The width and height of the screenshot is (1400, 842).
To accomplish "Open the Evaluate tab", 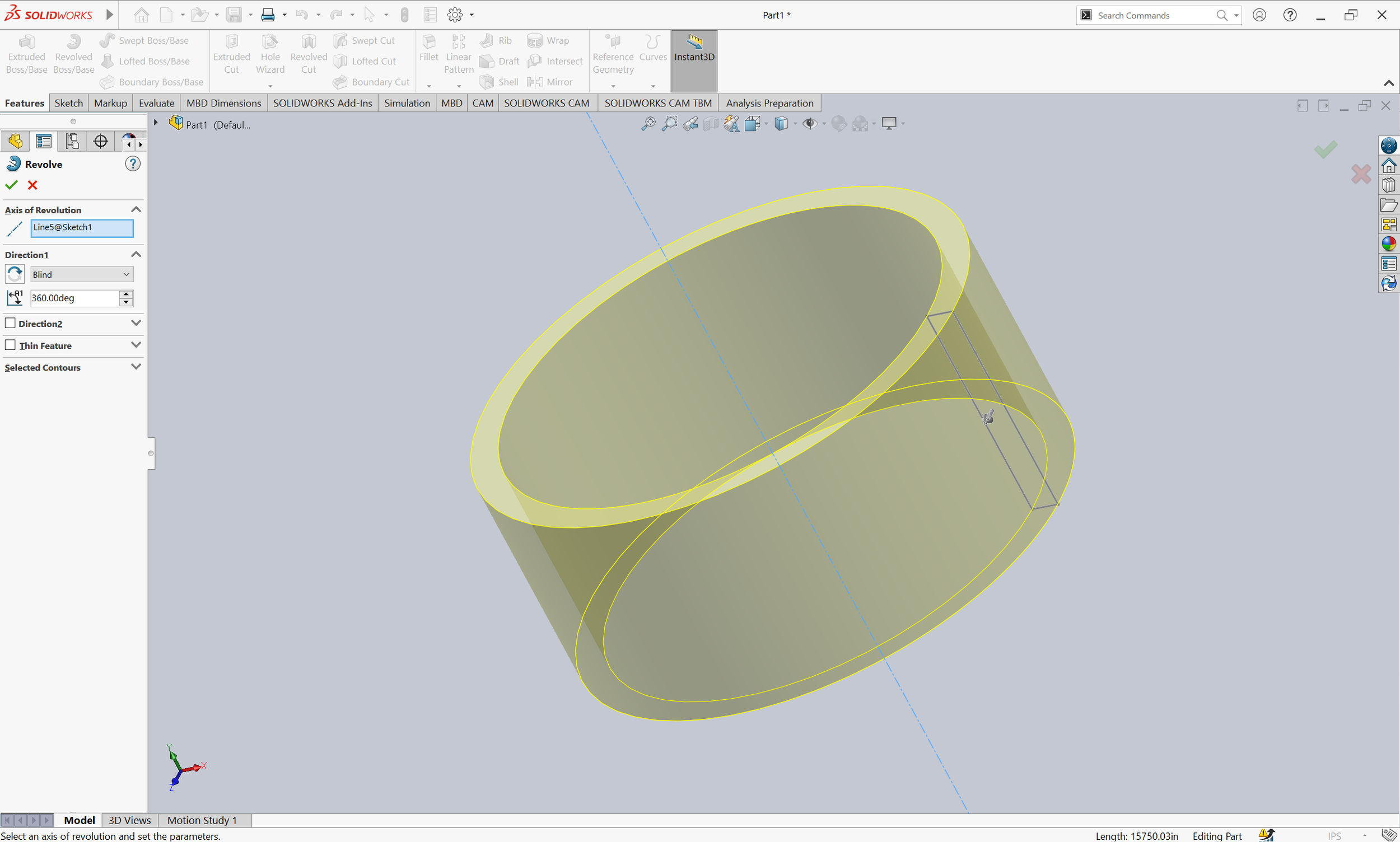I will click(157, 102).
